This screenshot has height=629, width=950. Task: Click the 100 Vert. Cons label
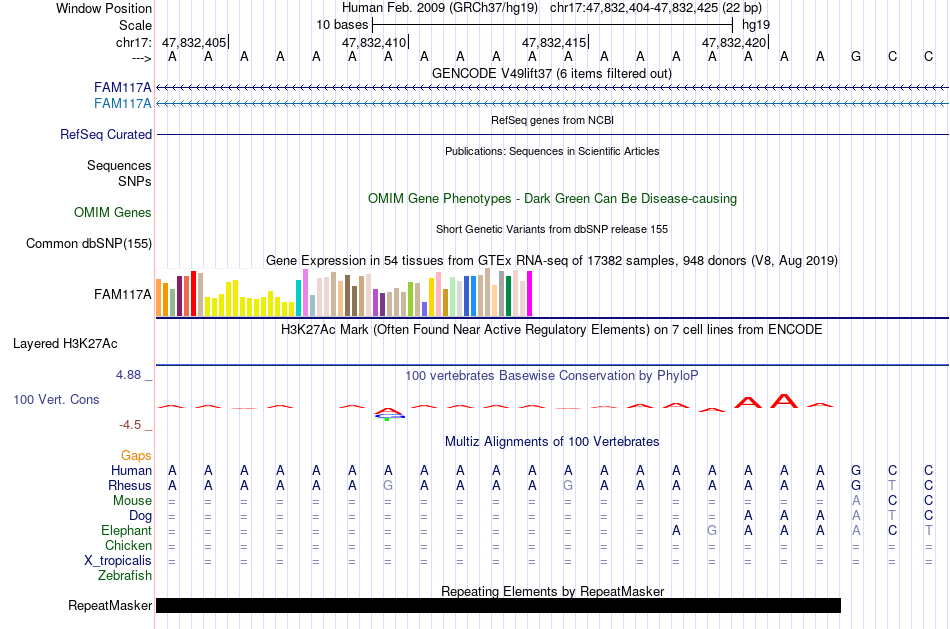tap(56, 399)
